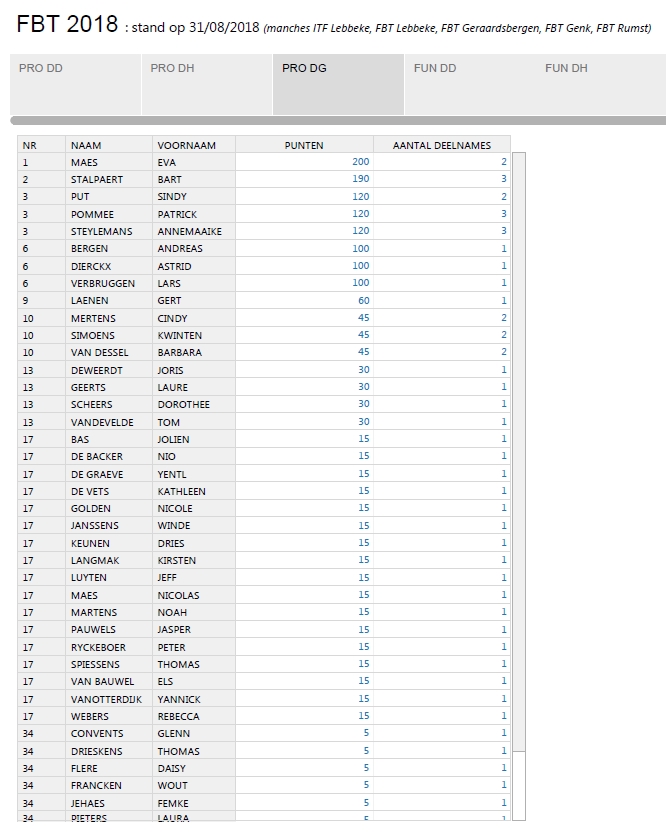
Task: Click the VERBRUGGEN name cell
Action: [x=109, y=283]
